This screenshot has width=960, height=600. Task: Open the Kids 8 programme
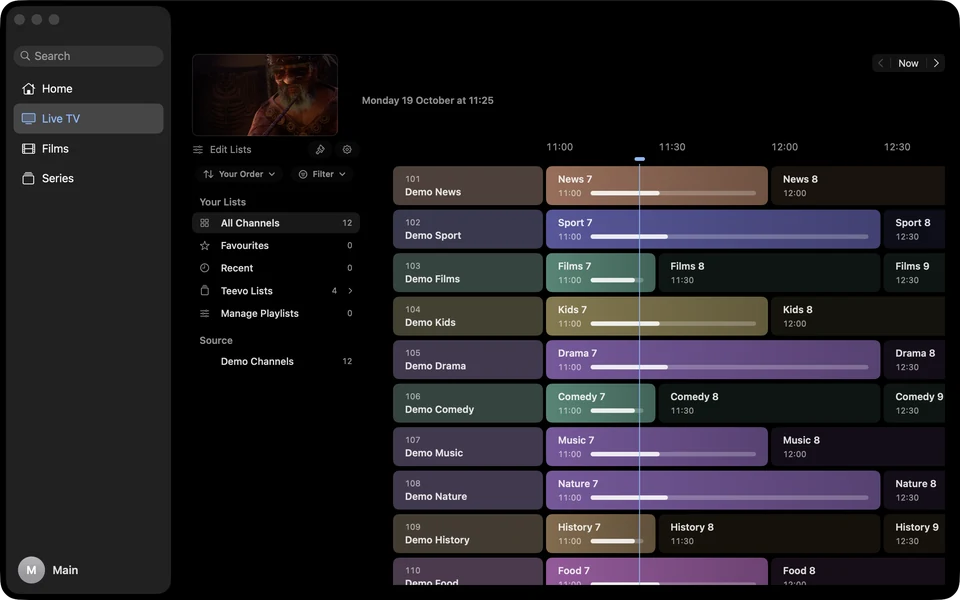pyautogui.click(x=858, y=316)
